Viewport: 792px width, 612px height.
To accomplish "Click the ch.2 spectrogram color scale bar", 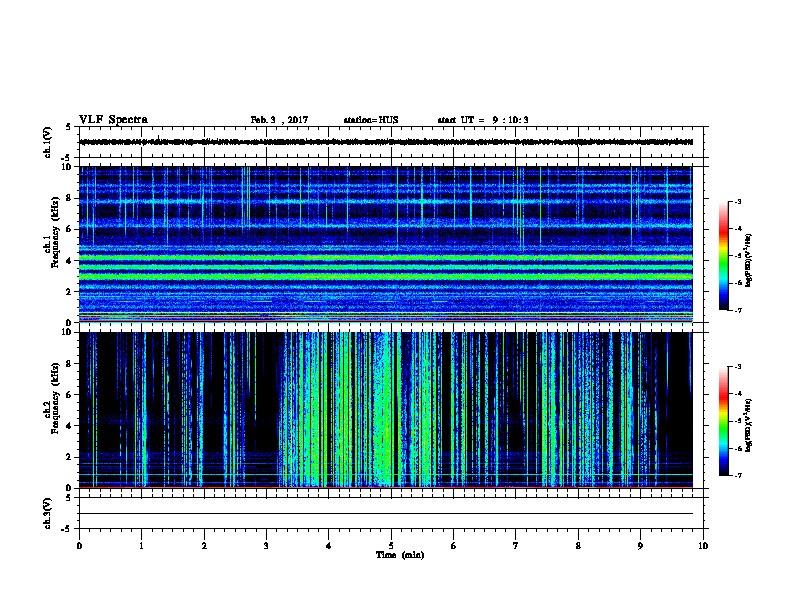I will pyautogui.click(x=724, y=421).
